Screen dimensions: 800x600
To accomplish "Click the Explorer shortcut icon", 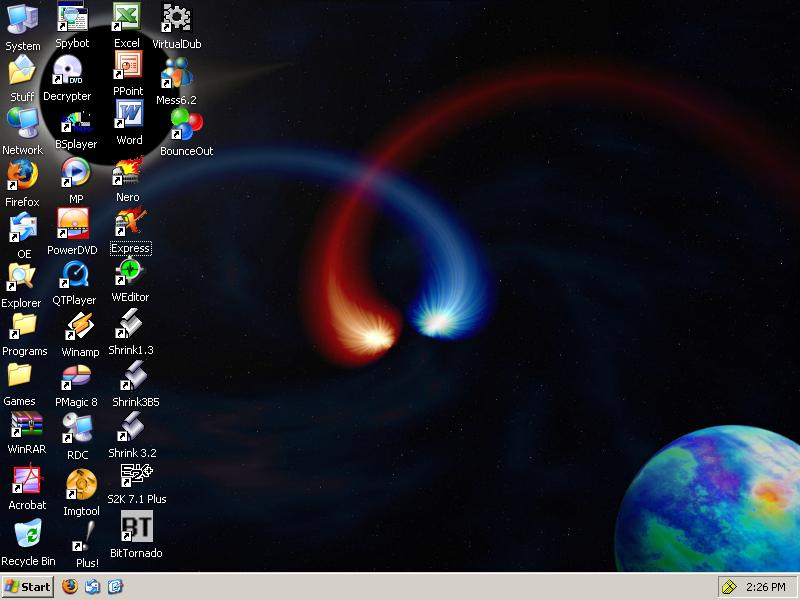I will (21, 278).
